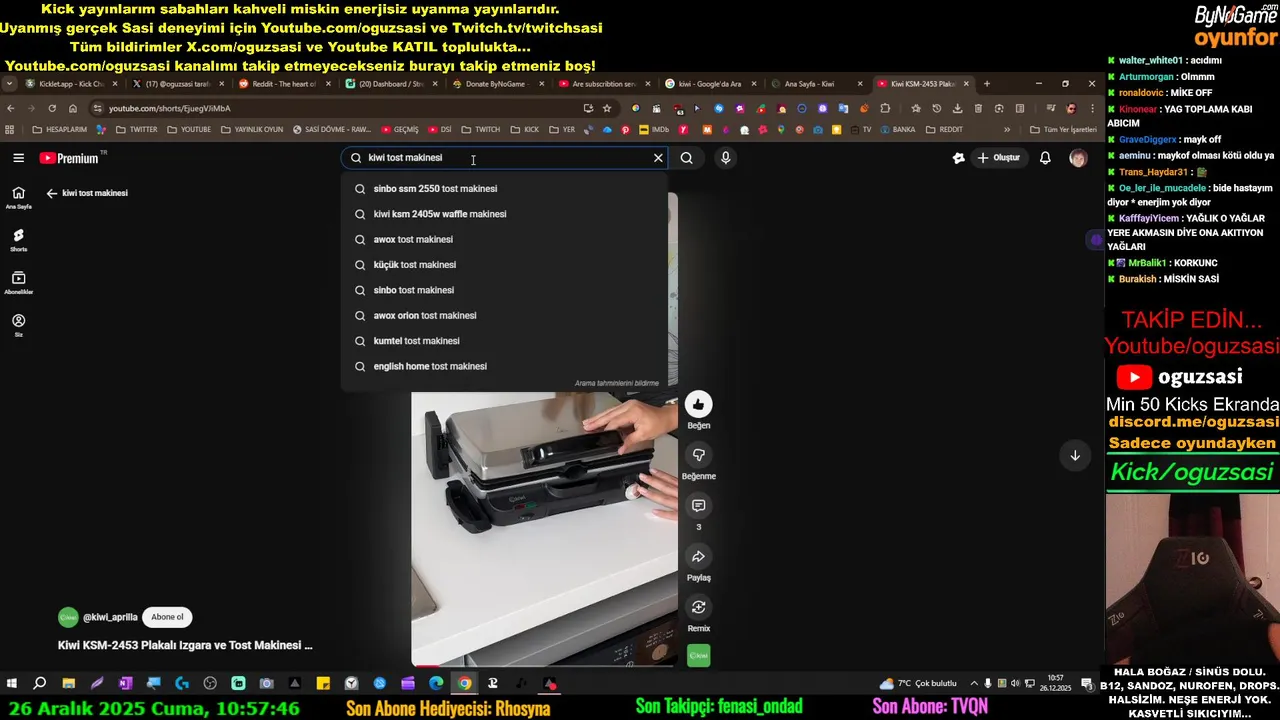Select suggestion english home tost makinesi

point(504,366)
